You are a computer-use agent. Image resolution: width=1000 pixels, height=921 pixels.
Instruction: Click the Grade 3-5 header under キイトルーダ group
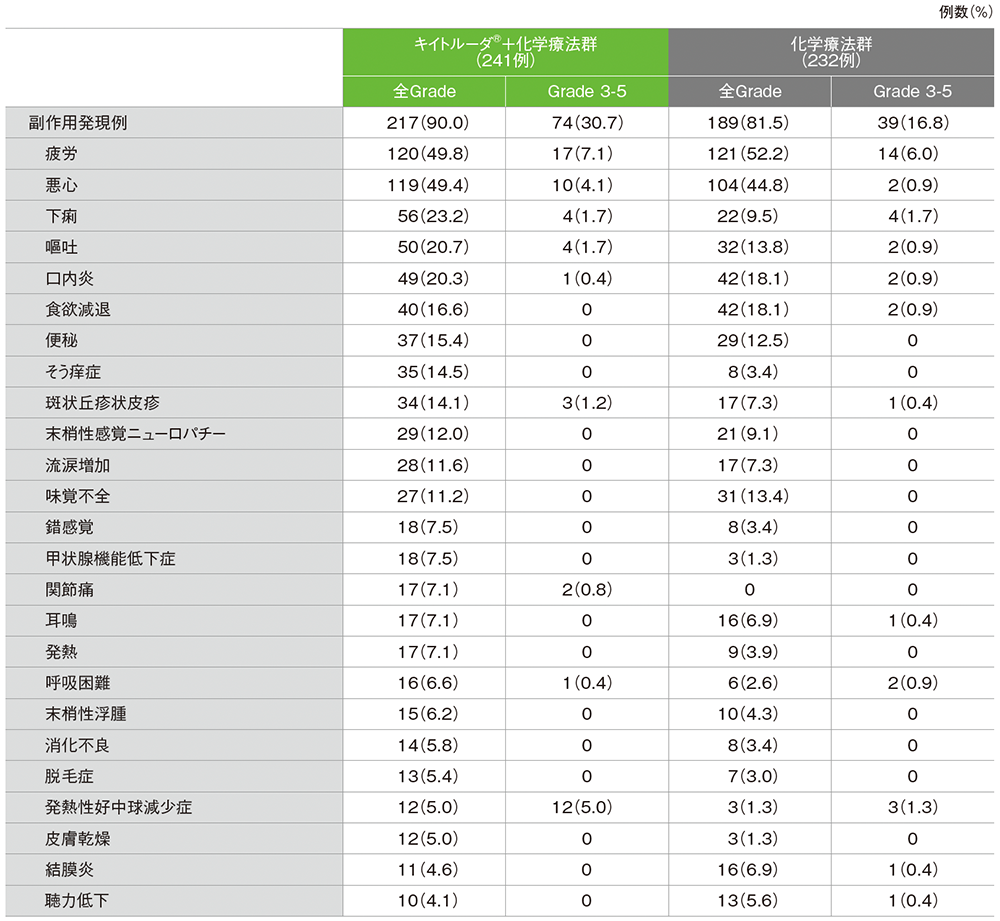click(586, 92)
